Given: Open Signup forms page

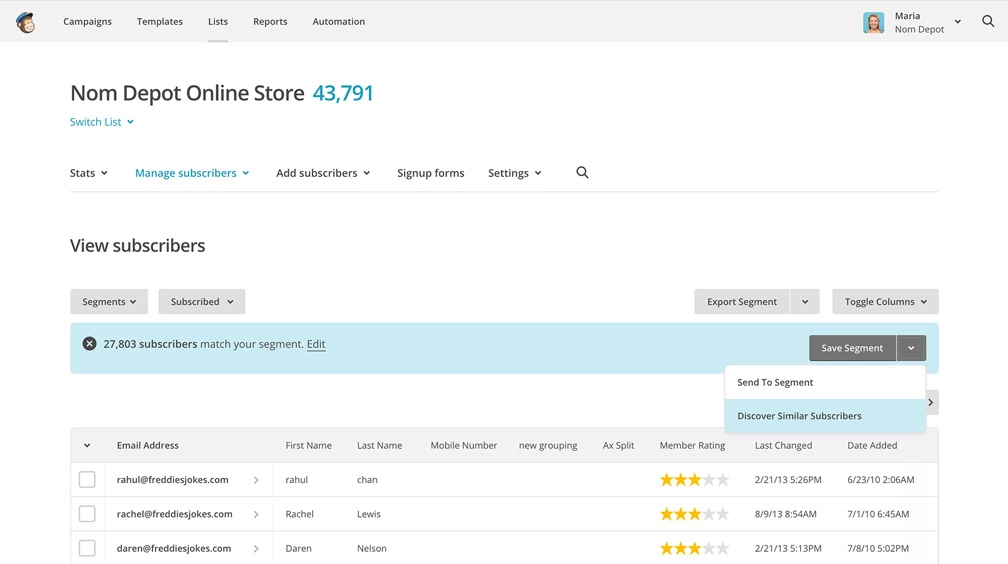Looking at the screenshot, I should click(x=431, y=173).
